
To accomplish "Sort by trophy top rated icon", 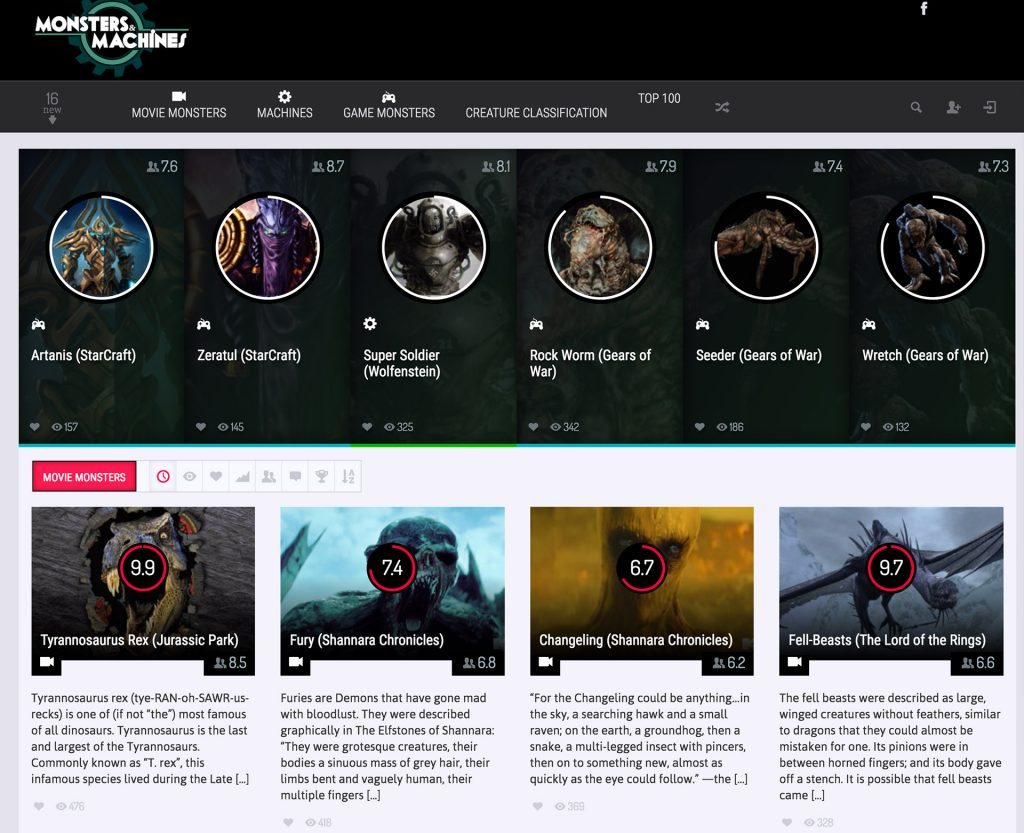I will pyautogui.click(x=321, y=477).
